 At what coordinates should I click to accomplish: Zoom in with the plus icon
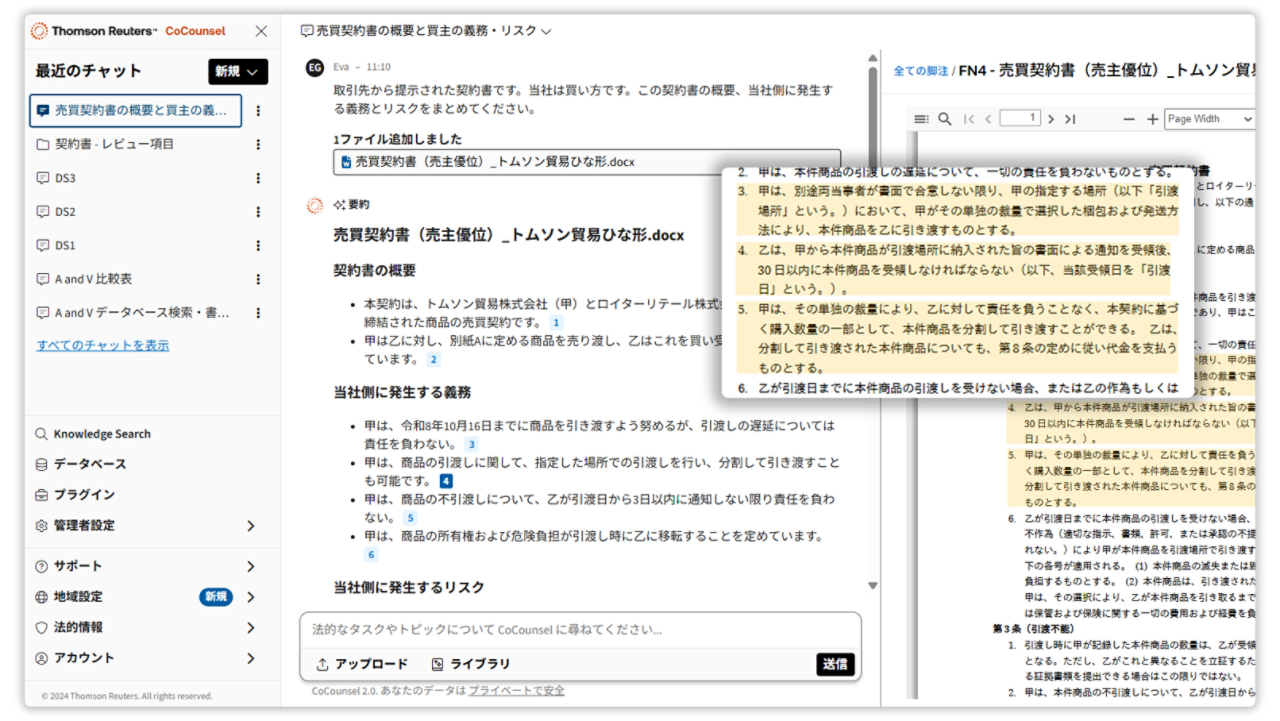pos(1152,119)
